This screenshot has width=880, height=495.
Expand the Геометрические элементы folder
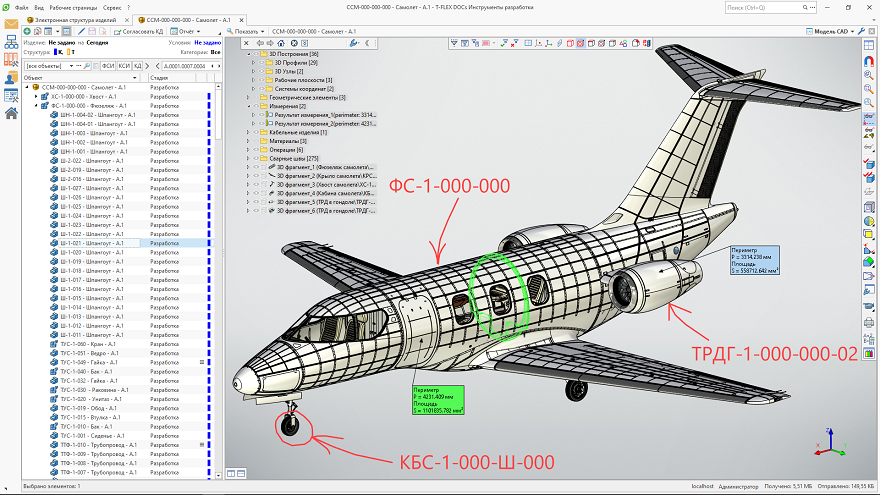248,98
